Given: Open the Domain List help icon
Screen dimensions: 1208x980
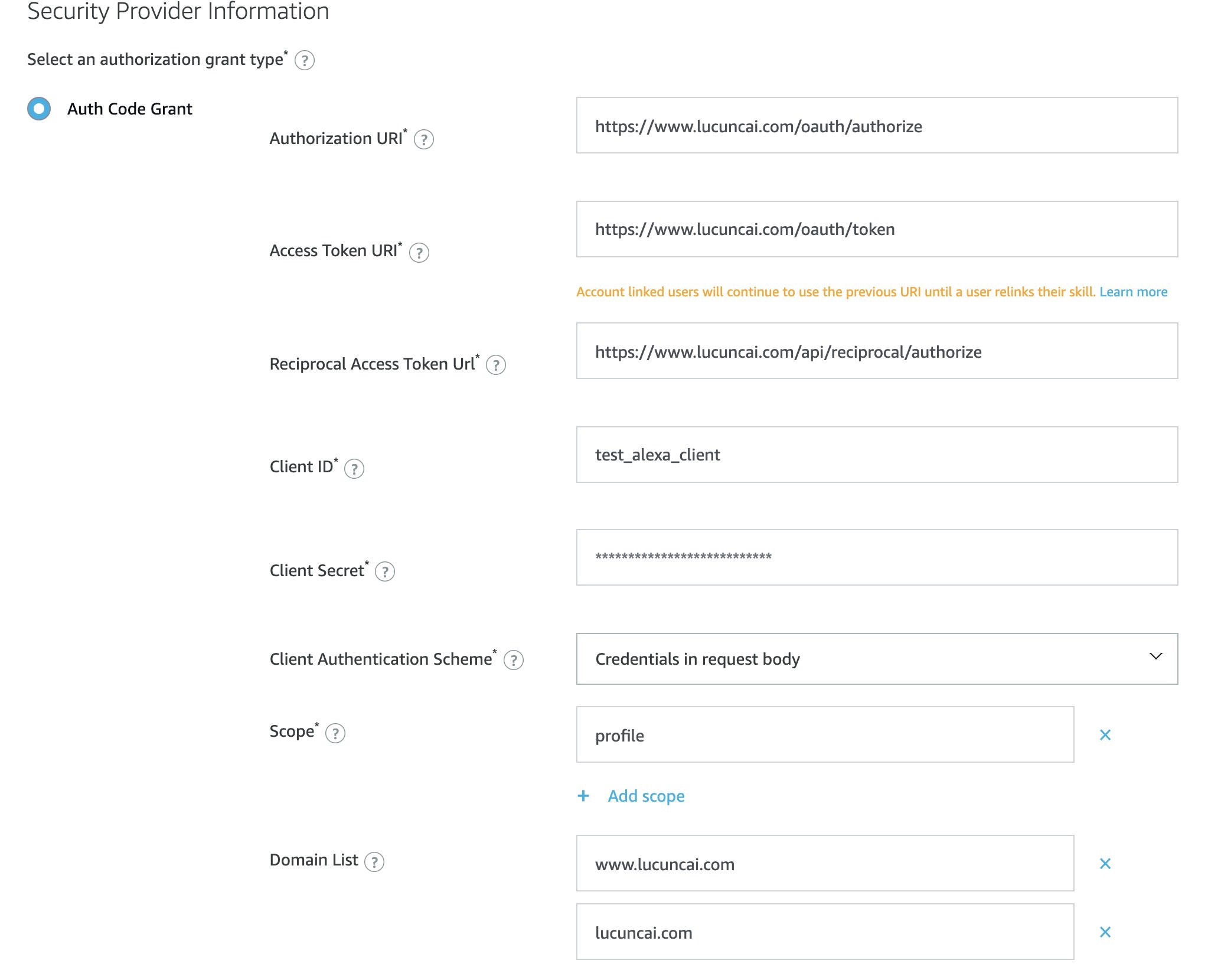Looking at the screenshot, I should tap(374, 862).
